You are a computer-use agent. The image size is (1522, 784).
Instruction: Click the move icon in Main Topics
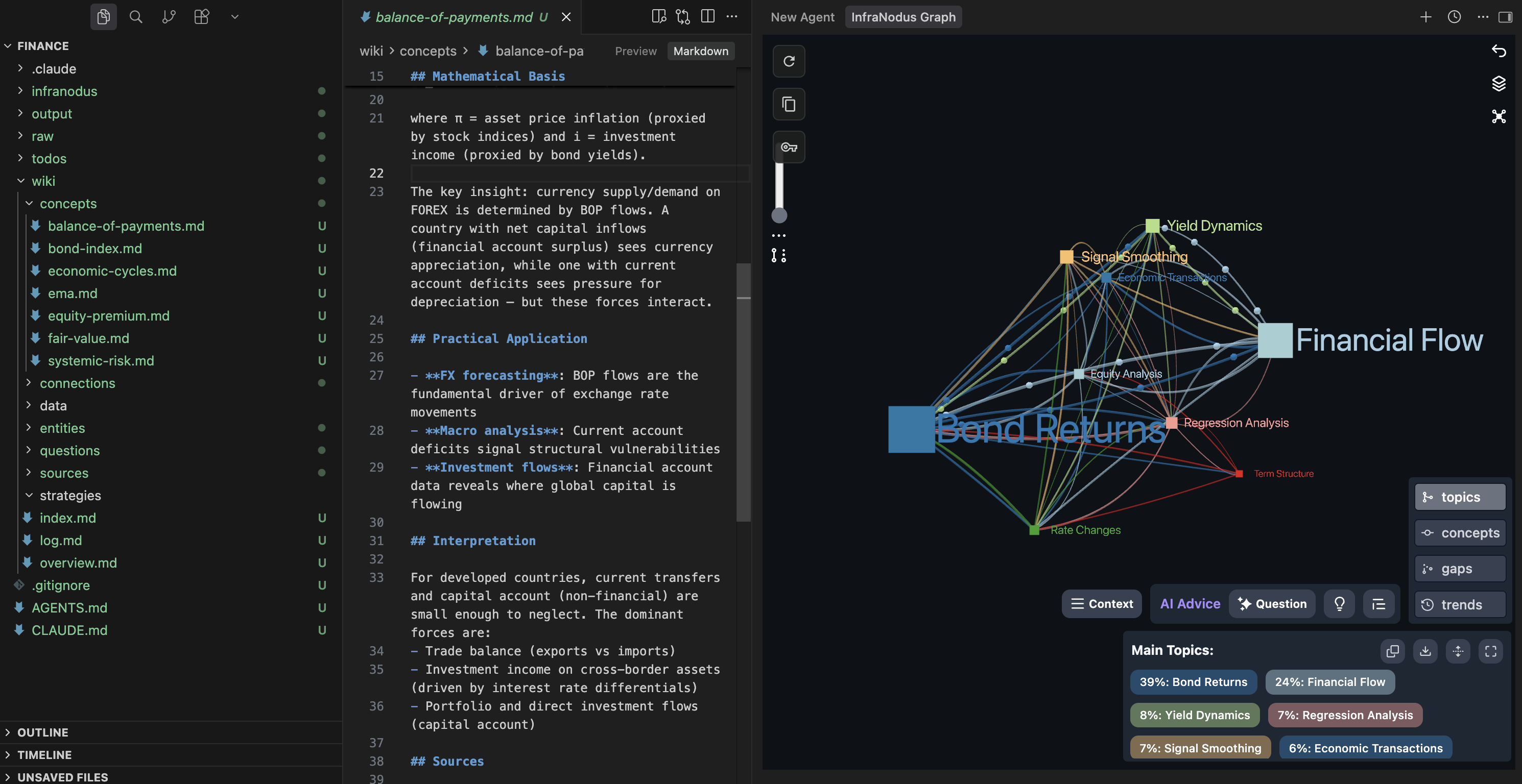click(x=1458, y=651)
